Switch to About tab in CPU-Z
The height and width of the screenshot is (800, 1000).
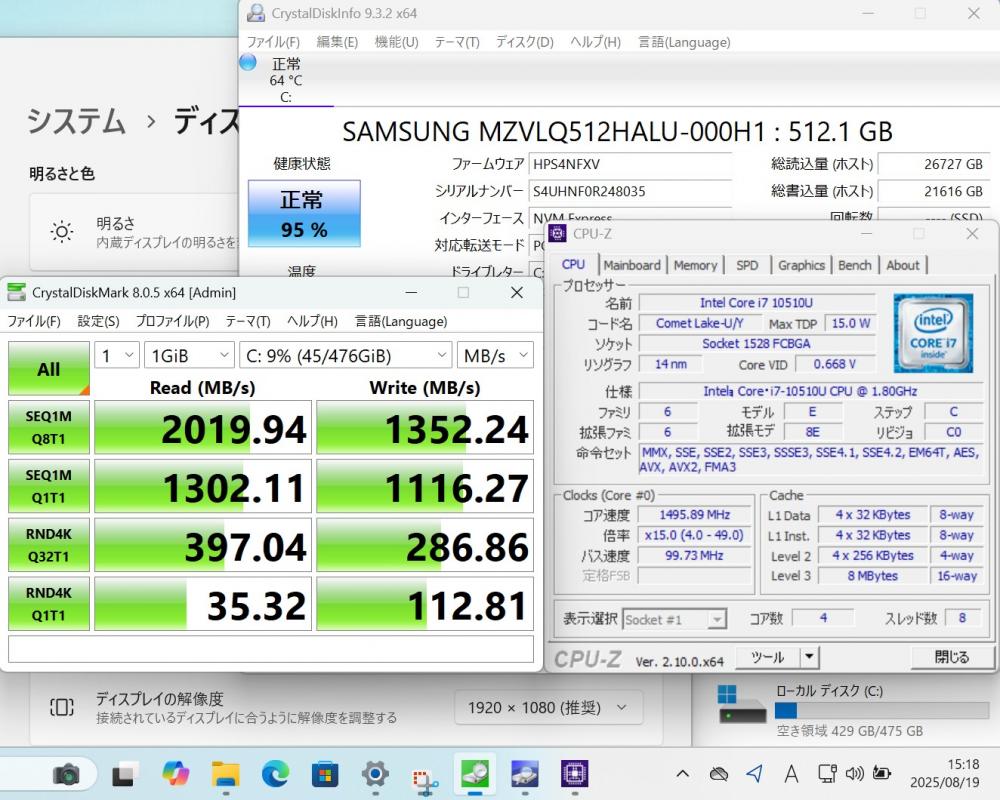click(x=902, y=265)
